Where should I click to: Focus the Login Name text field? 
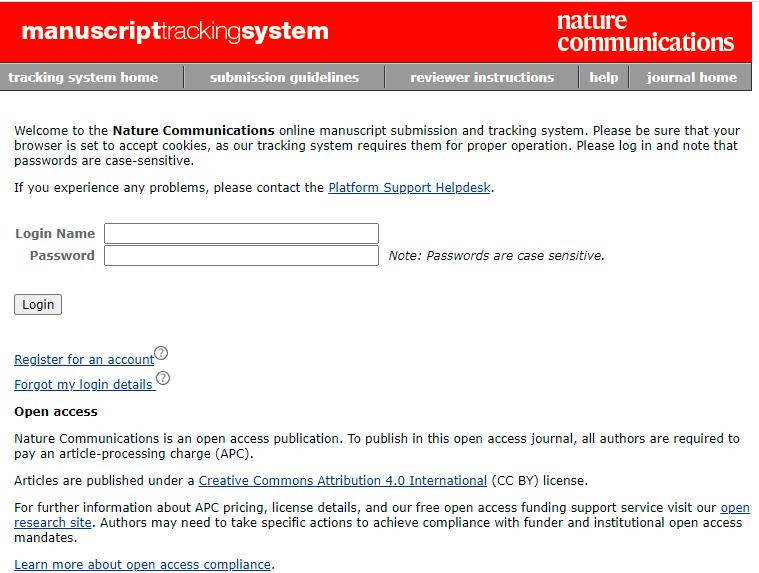tap(241, 234)
